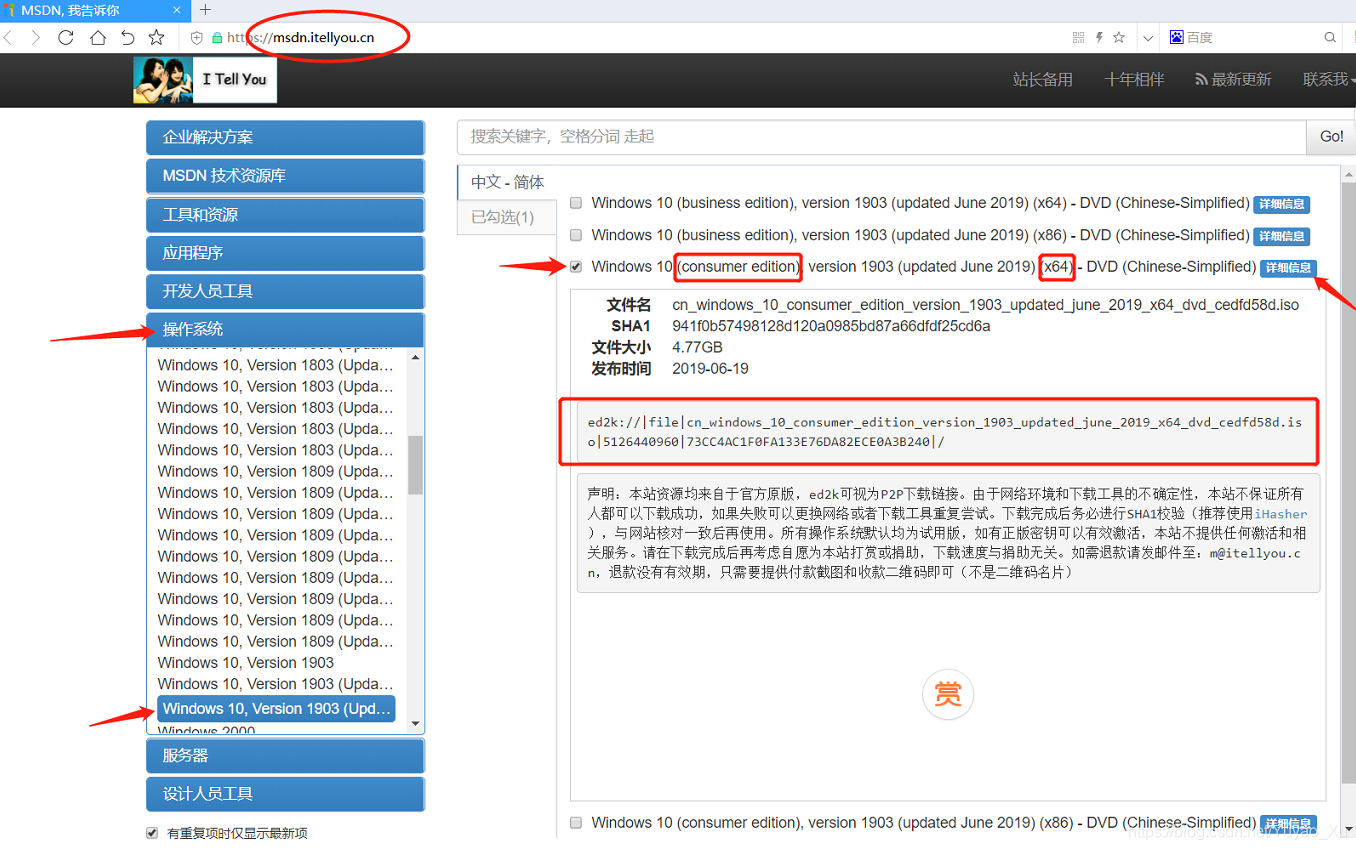Open the 联系我 nav dropdown
Viewport: 1356px width, 850px height.
click(1329, 80)
